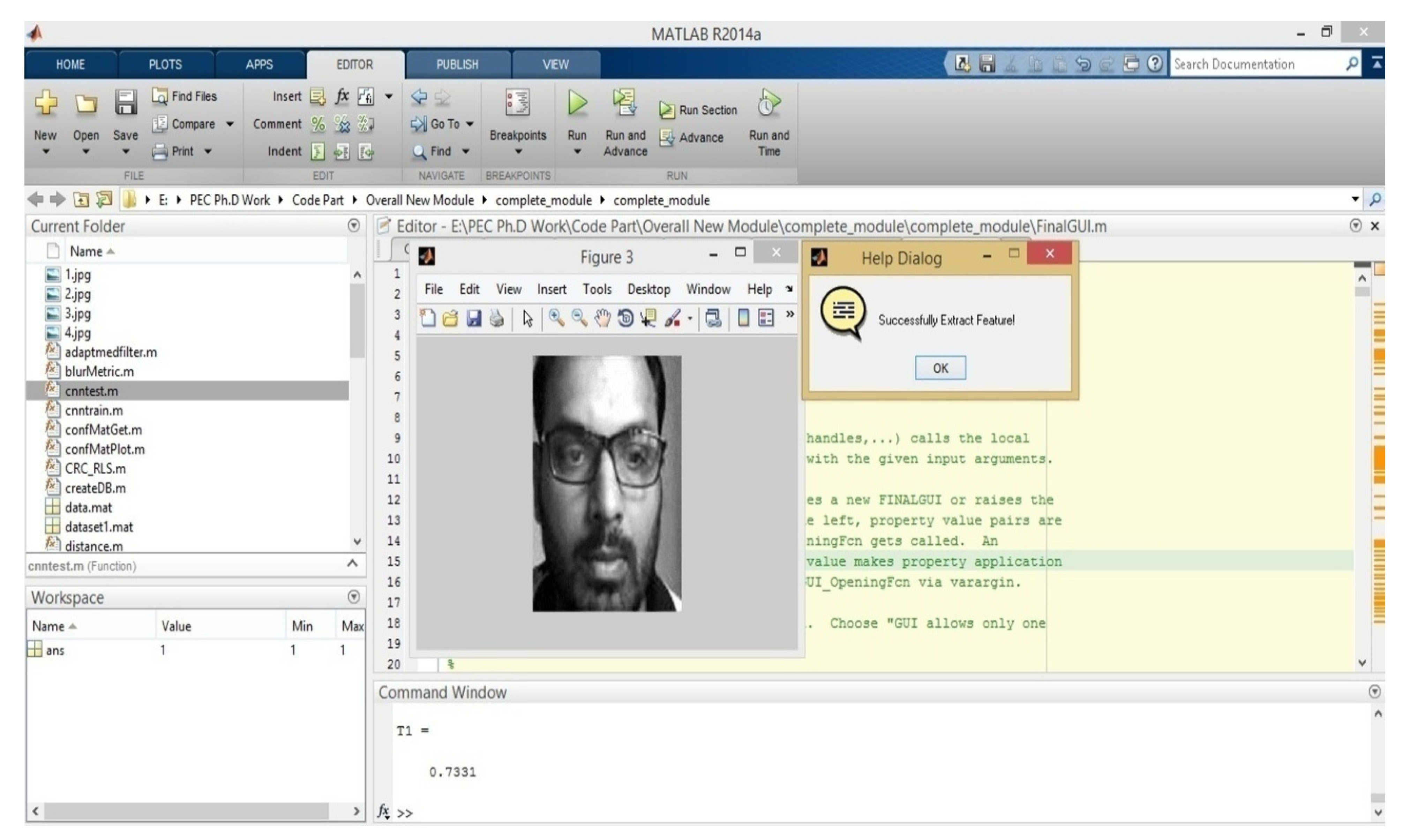Save the script with the Save icon
The image size is (1425, 840).
click(x=125, y=103)
